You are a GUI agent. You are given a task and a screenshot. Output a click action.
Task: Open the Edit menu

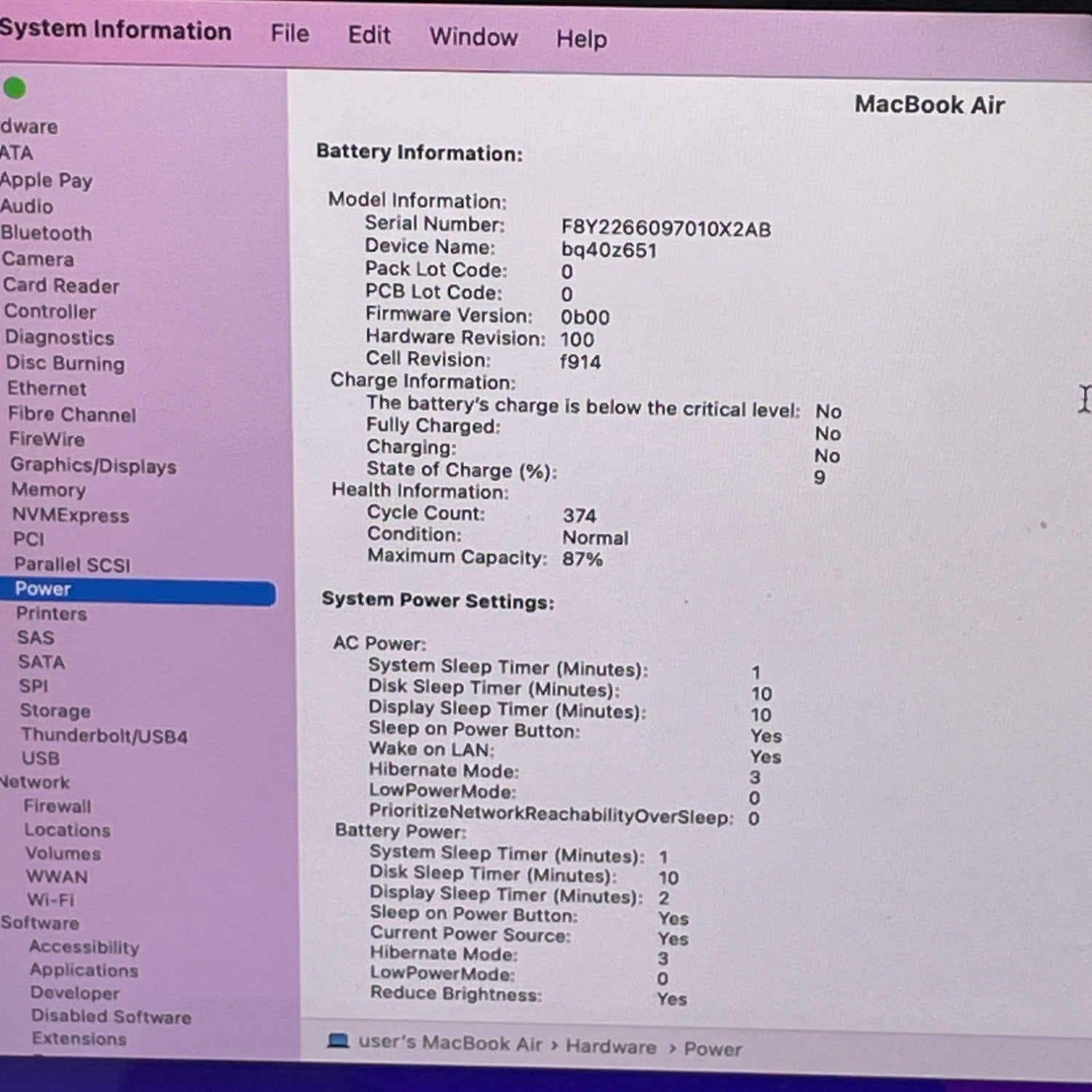coord(368,35)
